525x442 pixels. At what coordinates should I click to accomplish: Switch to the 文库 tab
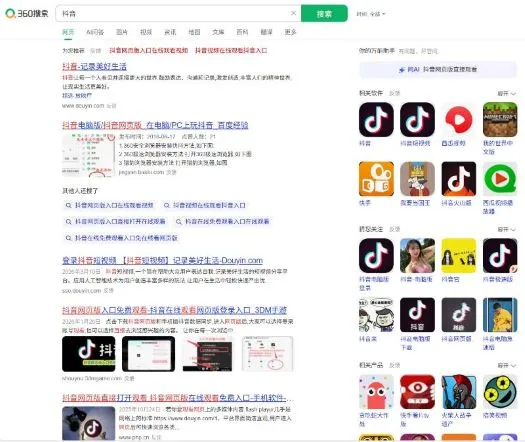[x=218, y=32]
